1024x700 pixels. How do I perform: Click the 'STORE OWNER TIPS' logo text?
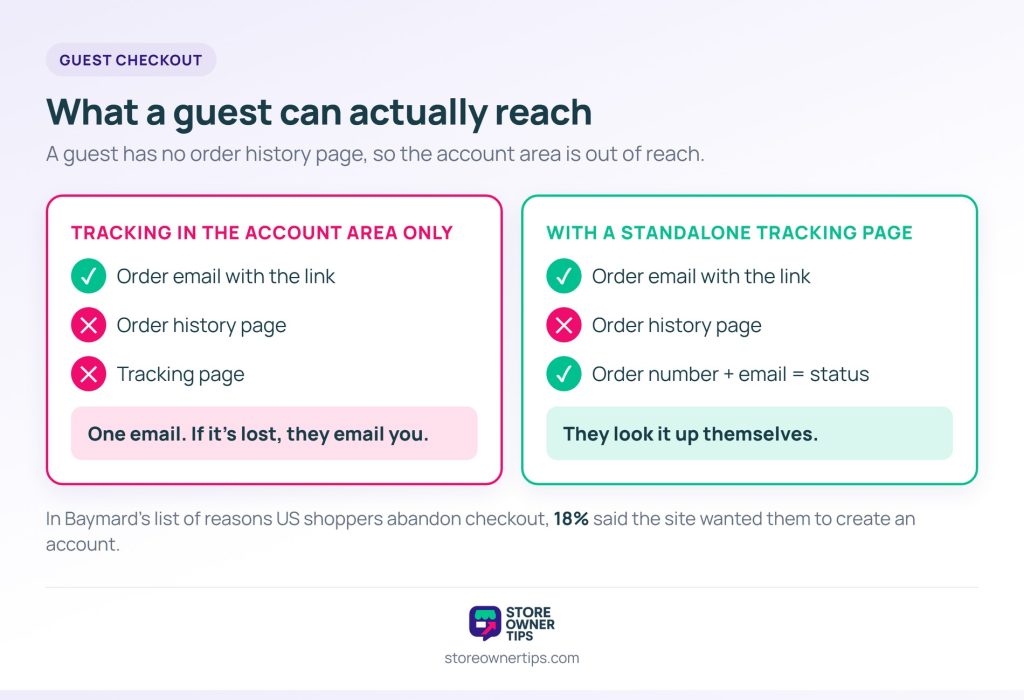[x=530, y=624]
